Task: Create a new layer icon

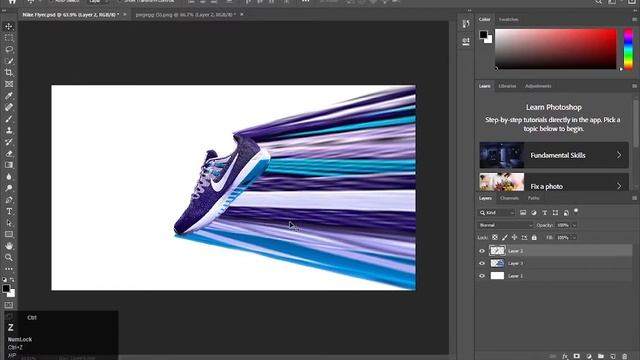Action: pos(612,356)
